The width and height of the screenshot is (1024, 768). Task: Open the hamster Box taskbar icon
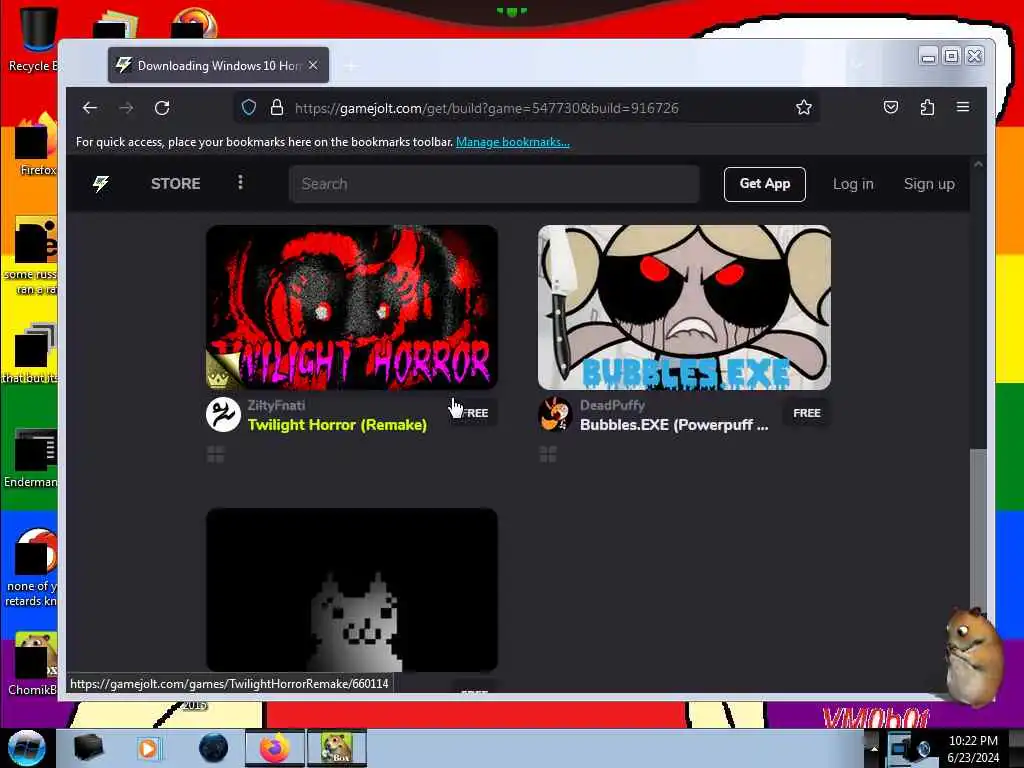point(337,748)
